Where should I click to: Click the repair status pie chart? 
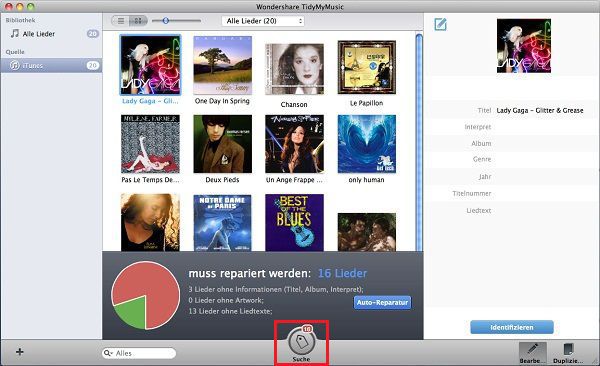point(145,295)
